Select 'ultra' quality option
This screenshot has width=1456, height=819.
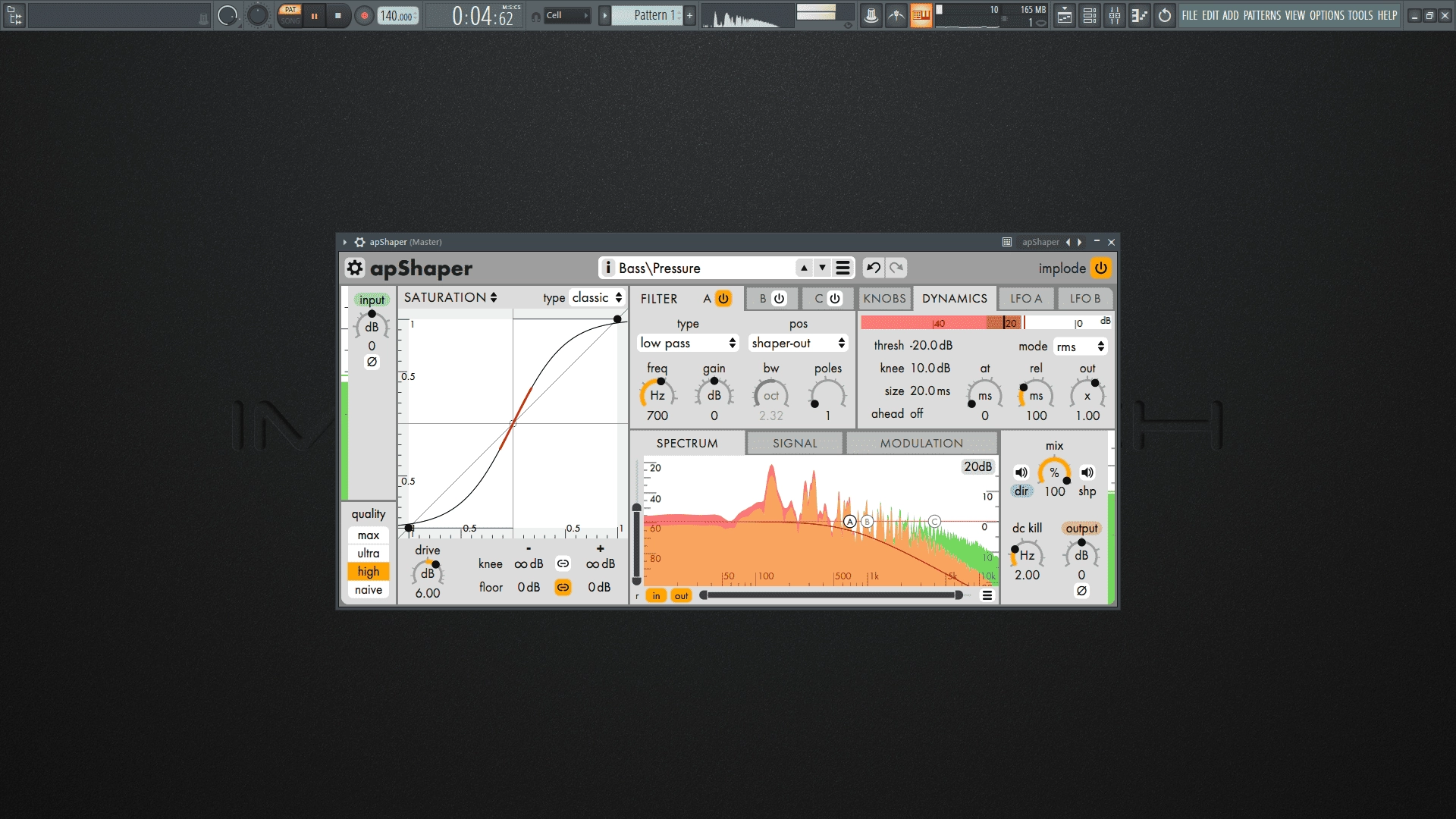[x=369, y=554]
